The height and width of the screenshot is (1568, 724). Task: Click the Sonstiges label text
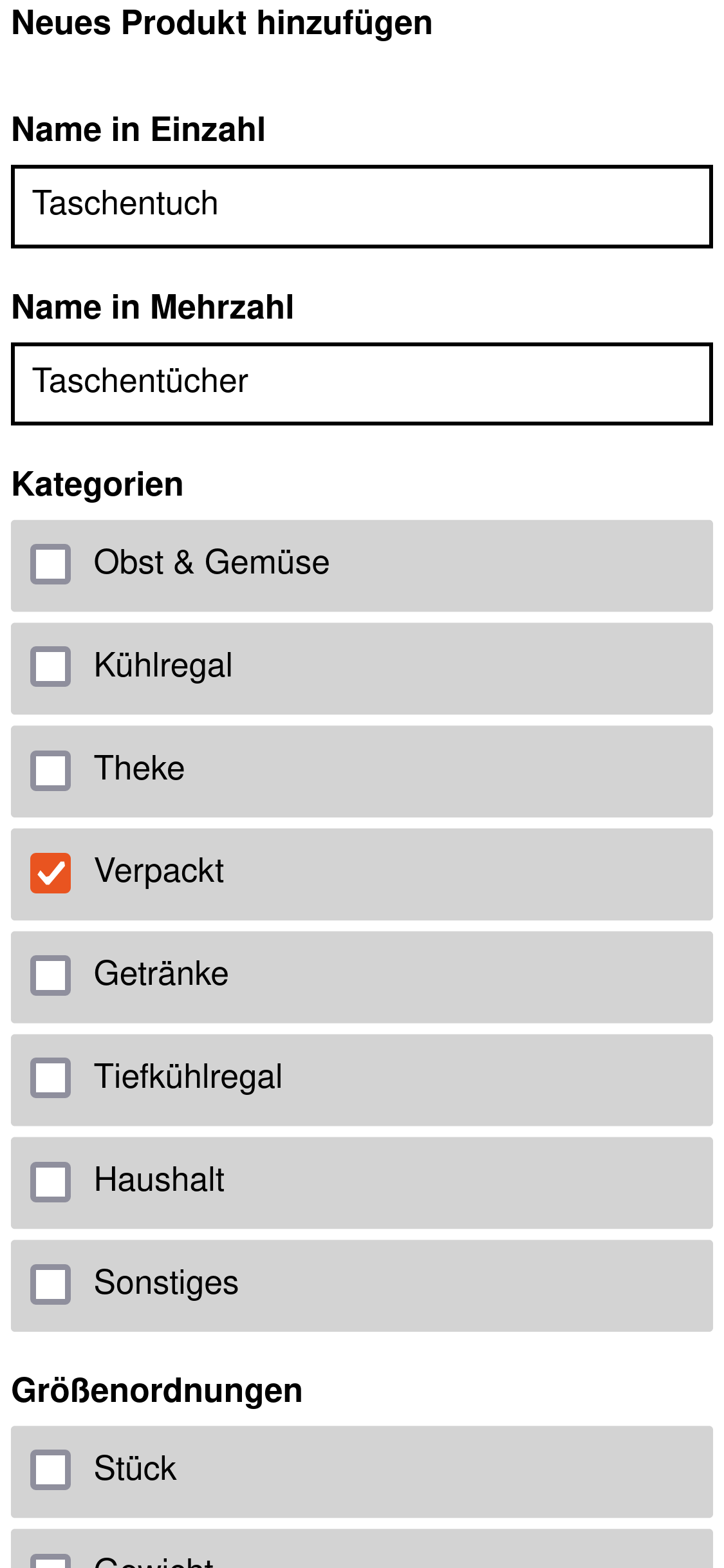tap(166, 1282)
